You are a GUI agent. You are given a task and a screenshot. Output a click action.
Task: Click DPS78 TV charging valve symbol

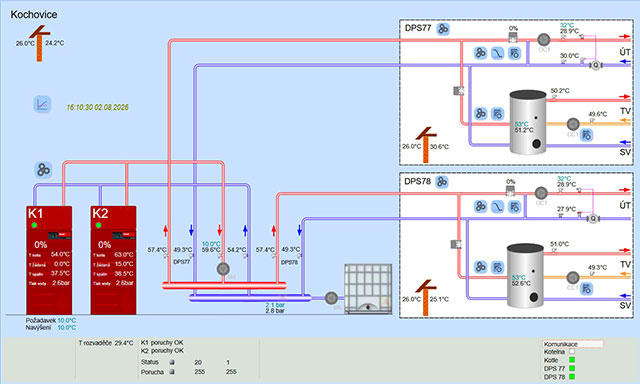(x=456, y=244)
